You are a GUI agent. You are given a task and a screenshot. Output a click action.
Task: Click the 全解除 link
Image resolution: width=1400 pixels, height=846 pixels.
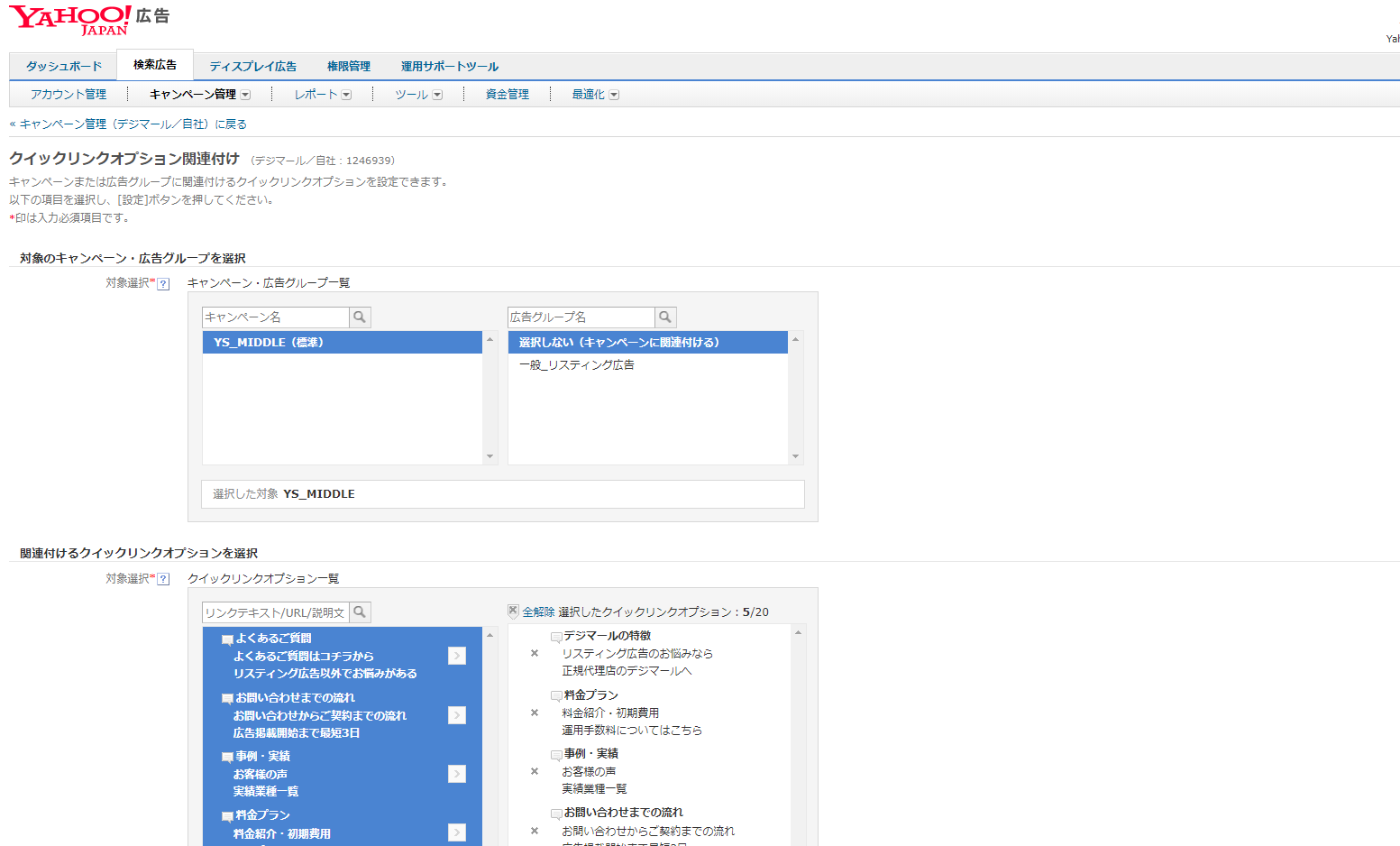coord(539,612)
